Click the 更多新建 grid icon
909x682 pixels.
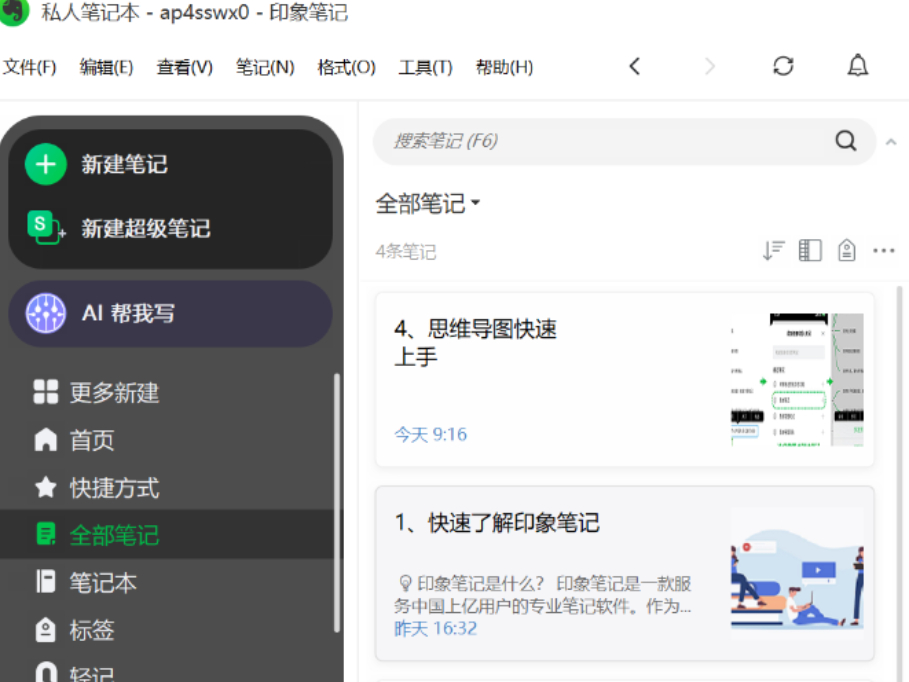(x=46, y=392)
